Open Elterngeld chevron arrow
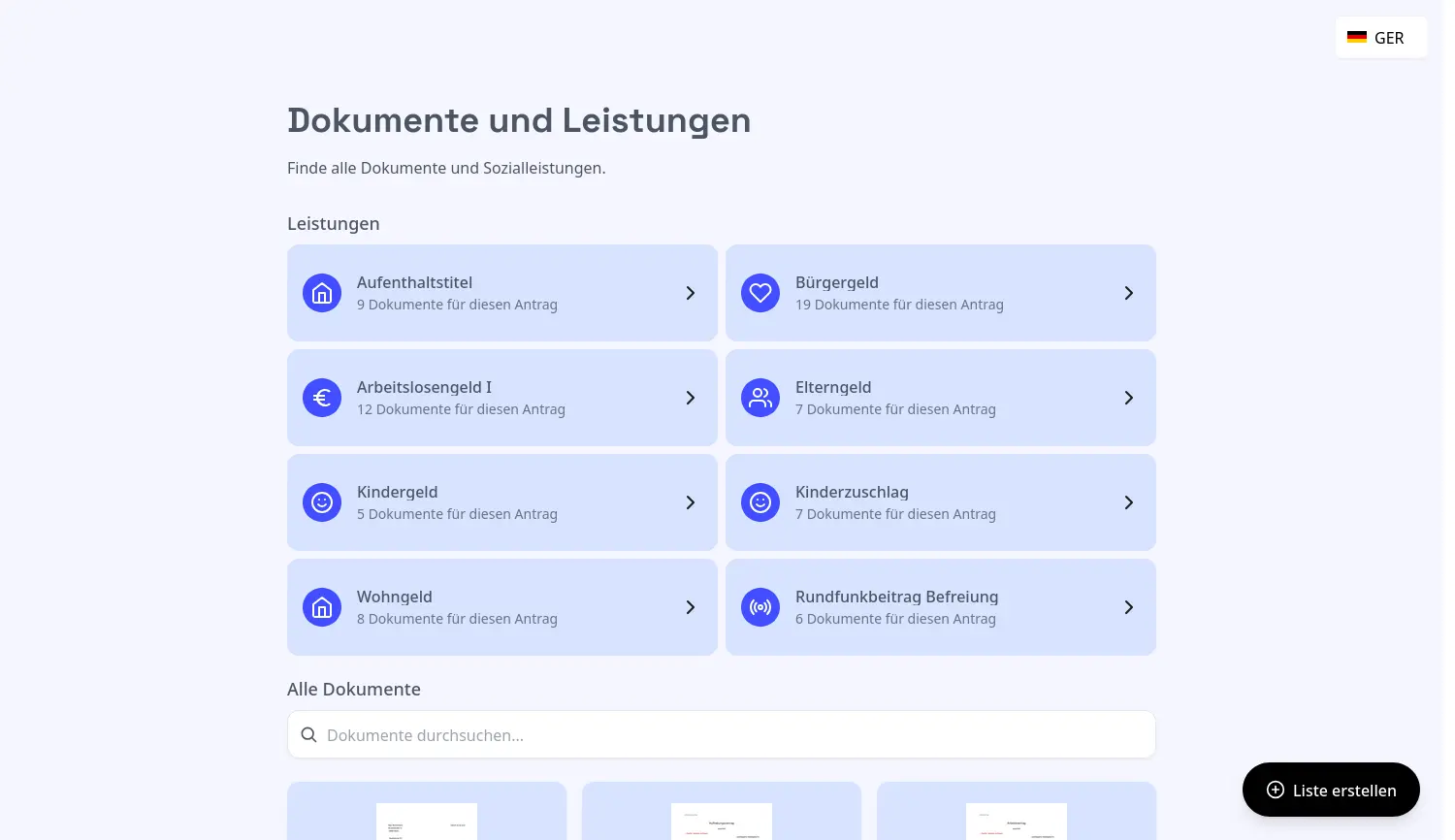 [x=1129, y=398]
